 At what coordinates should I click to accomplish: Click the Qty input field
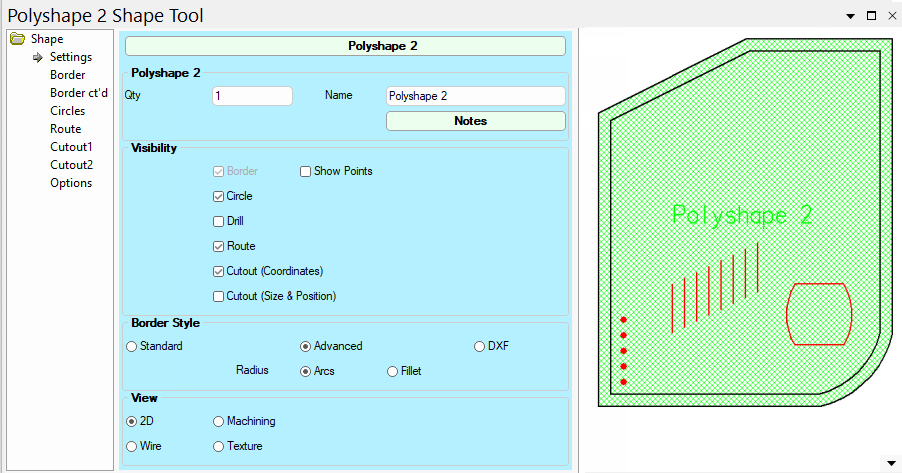pos(252,96)
